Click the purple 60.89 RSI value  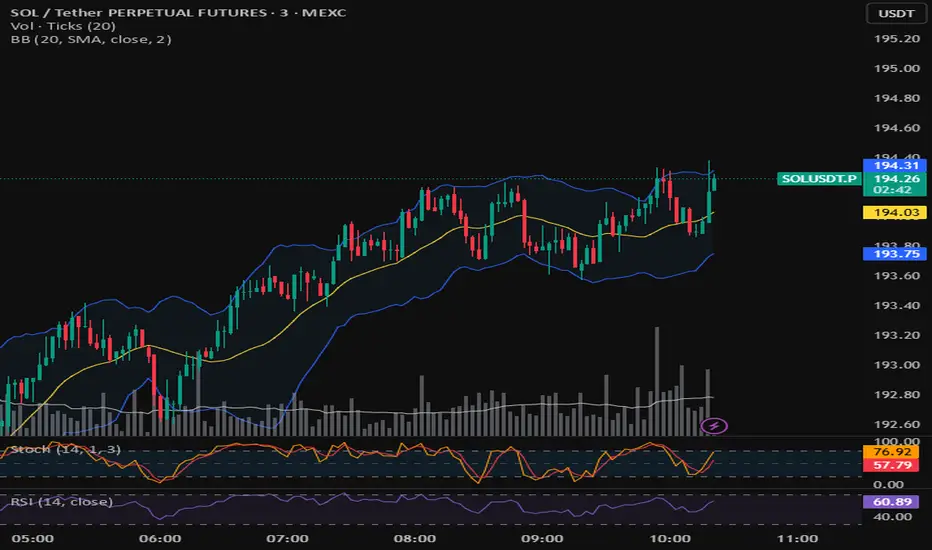(x=893, y=502)
